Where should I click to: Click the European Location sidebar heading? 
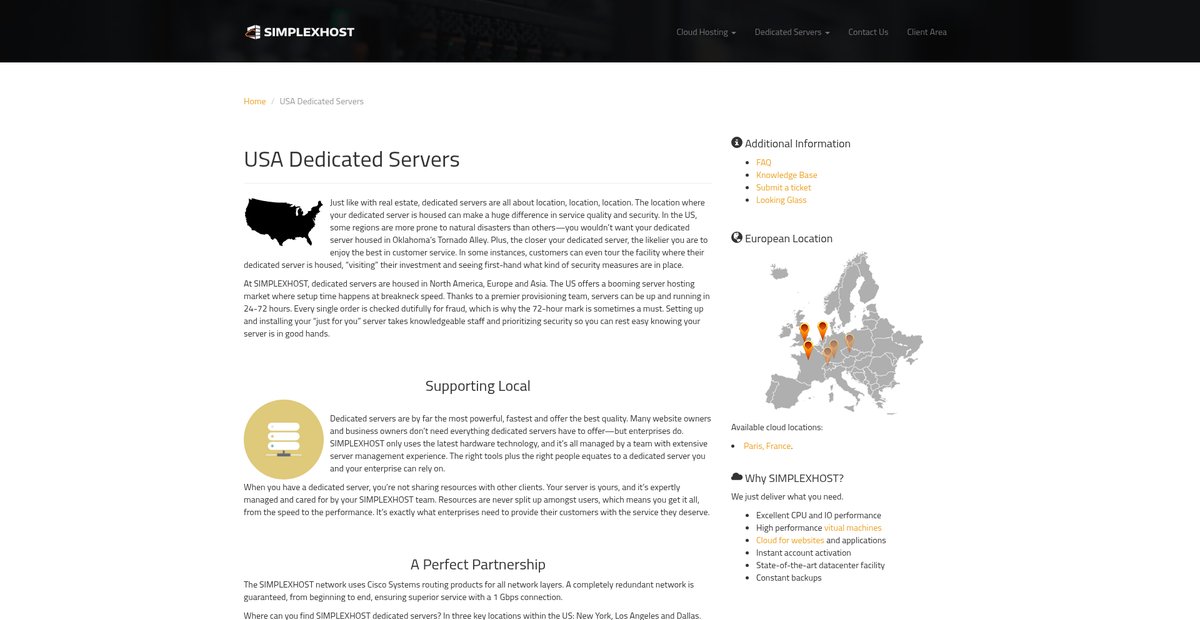[789, 238]
